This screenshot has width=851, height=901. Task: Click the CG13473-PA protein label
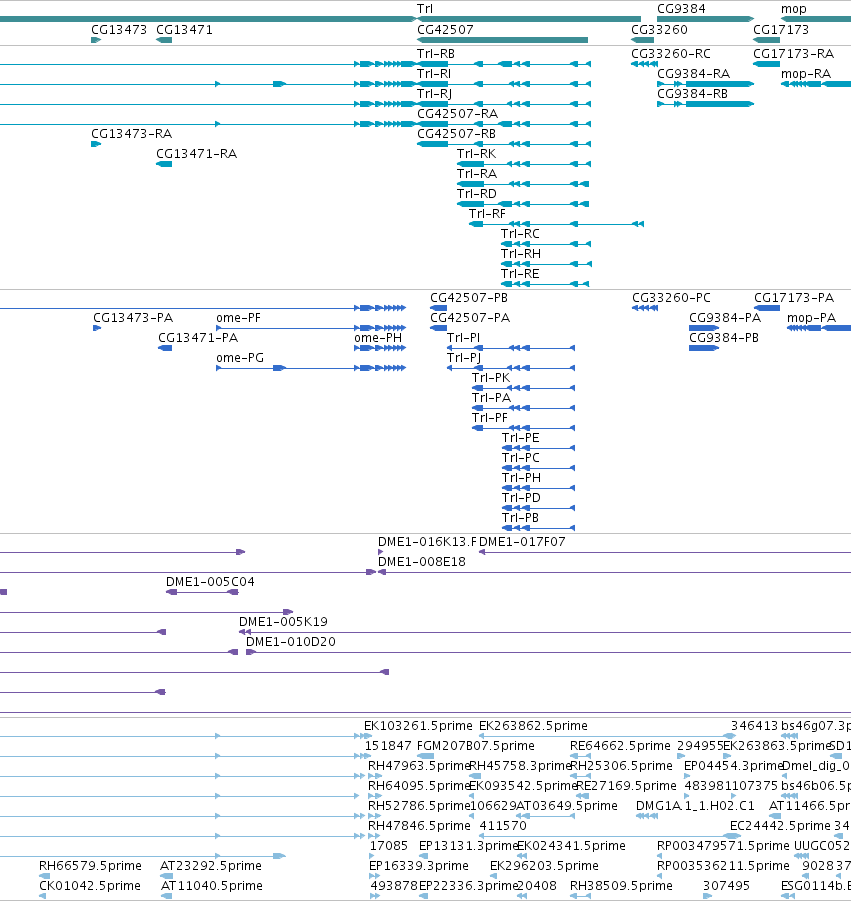coord(133,318)
